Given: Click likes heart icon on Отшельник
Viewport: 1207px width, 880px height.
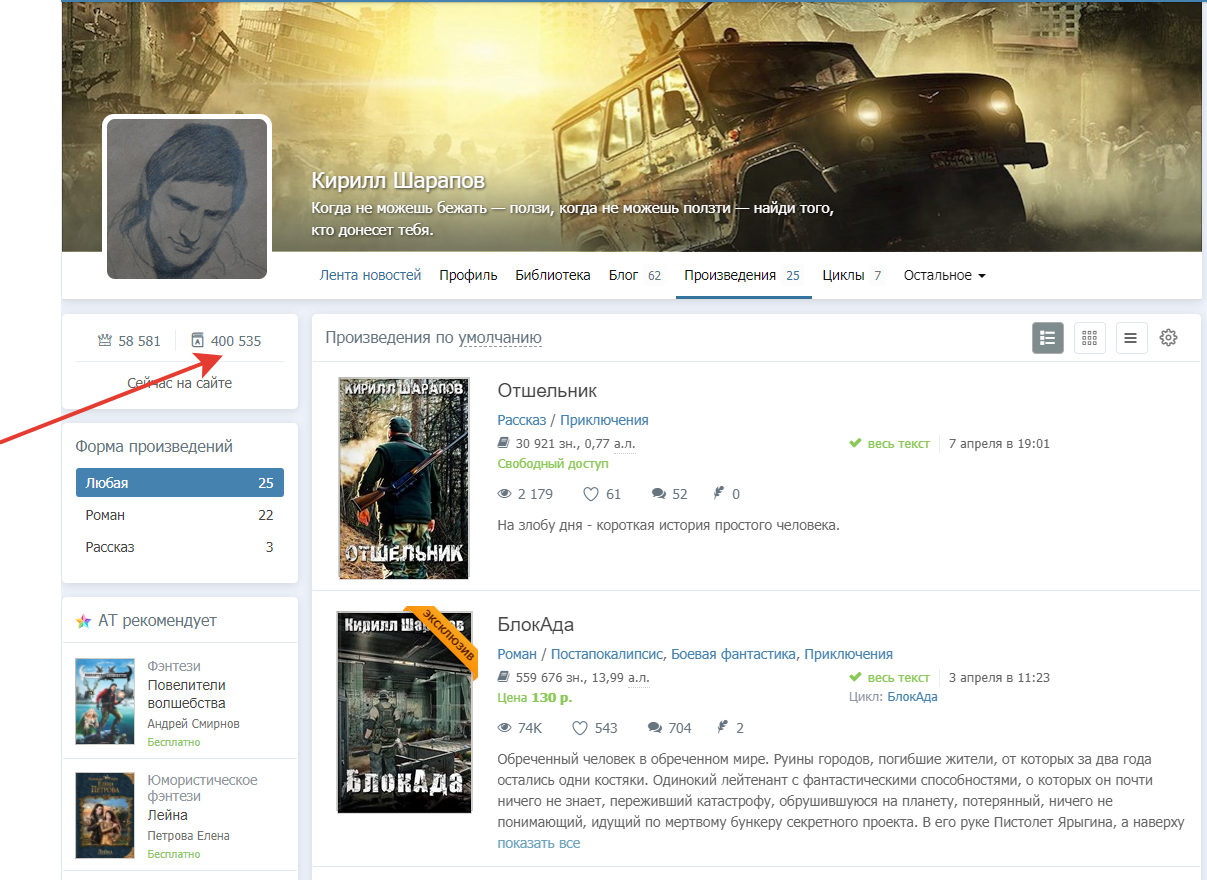Looking at the screenshot, I should [x=590, y=494].
